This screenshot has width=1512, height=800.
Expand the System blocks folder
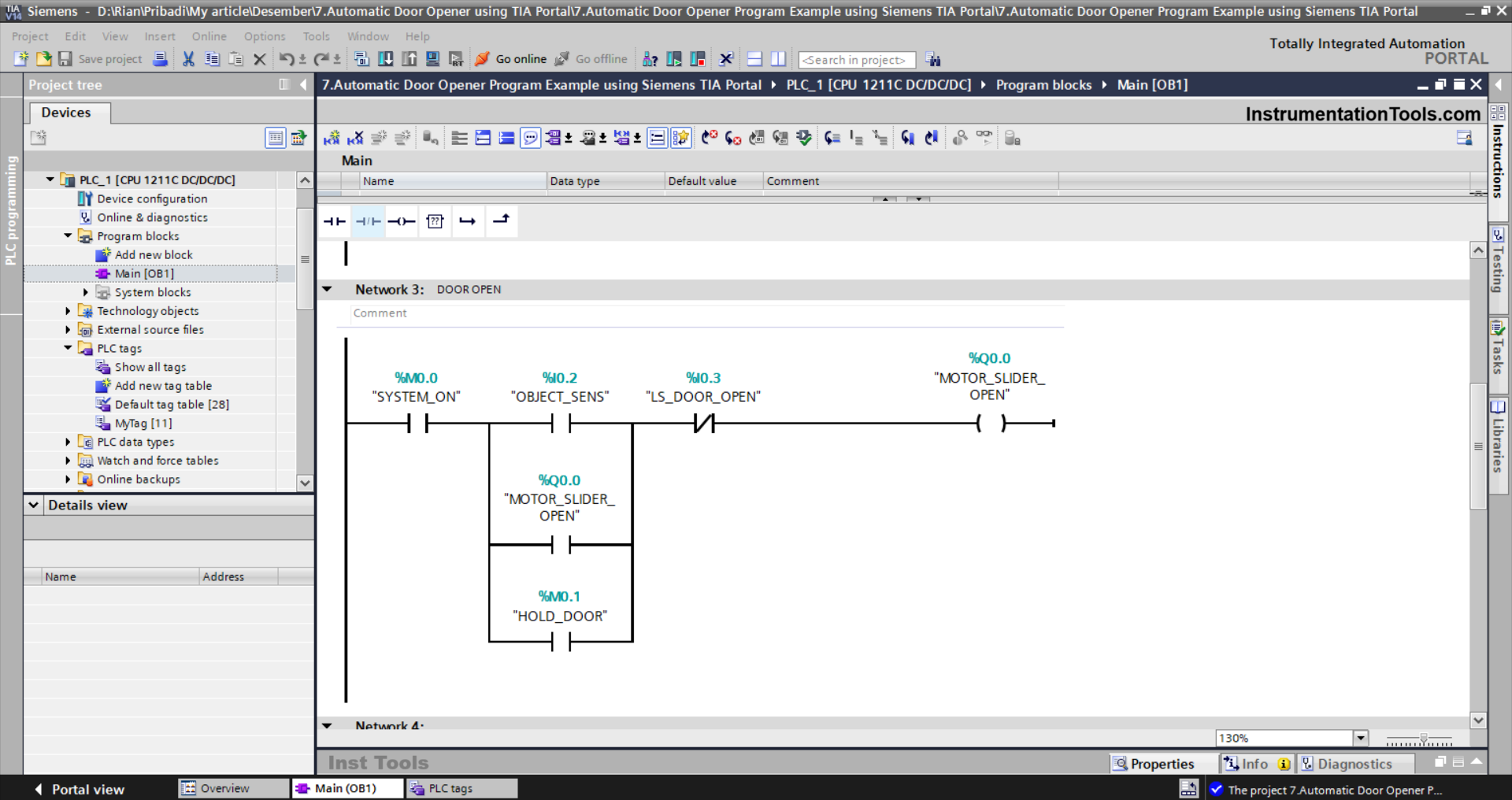click(85, 292)
